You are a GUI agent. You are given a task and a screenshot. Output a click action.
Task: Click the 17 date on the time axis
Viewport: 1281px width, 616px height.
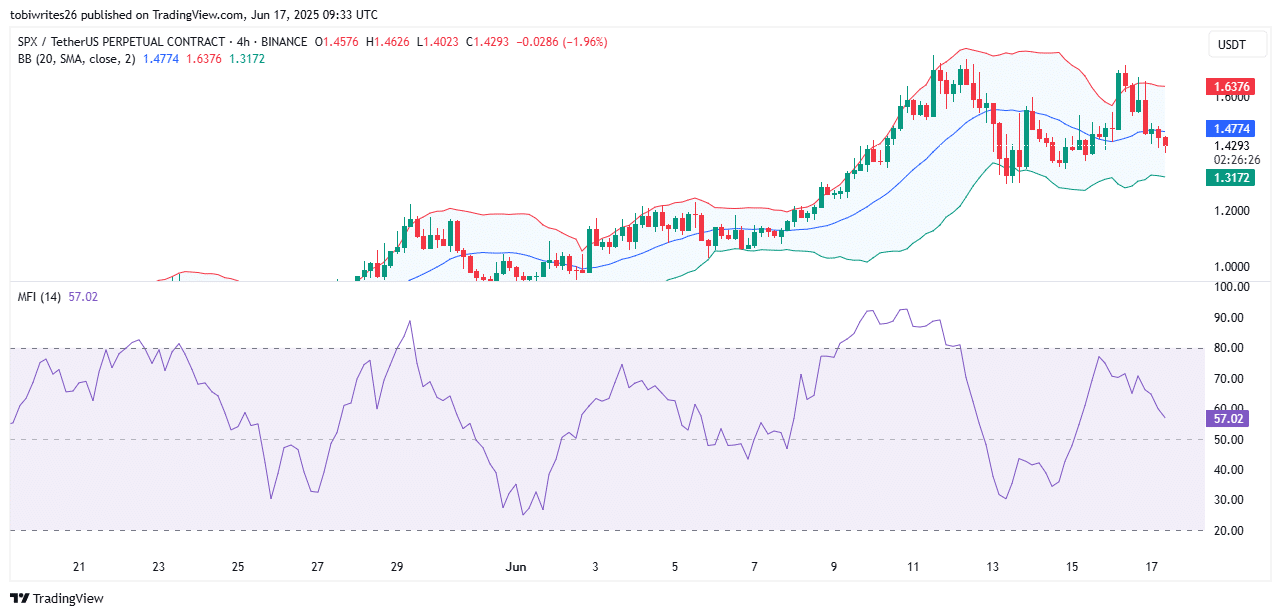(1151, 567)
